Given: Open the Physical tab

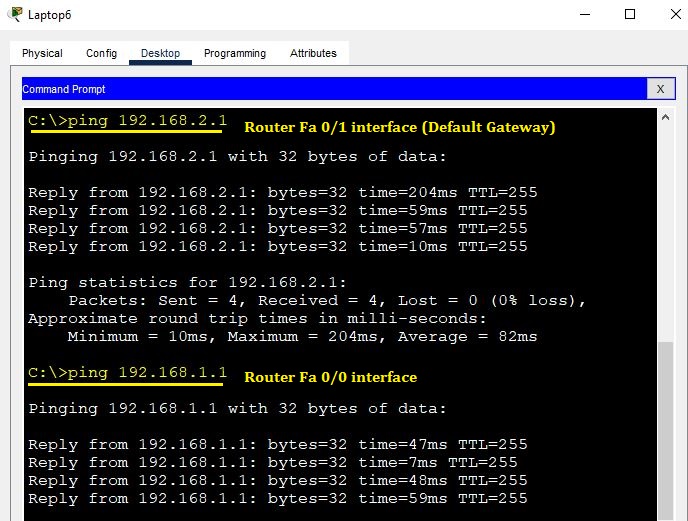Looking at the screenshot, I should tap(42, 53).
